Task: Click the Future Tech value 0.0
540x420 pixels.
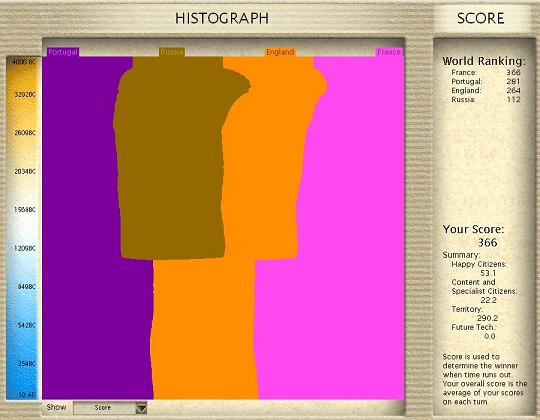Action: tap(490, 336)
